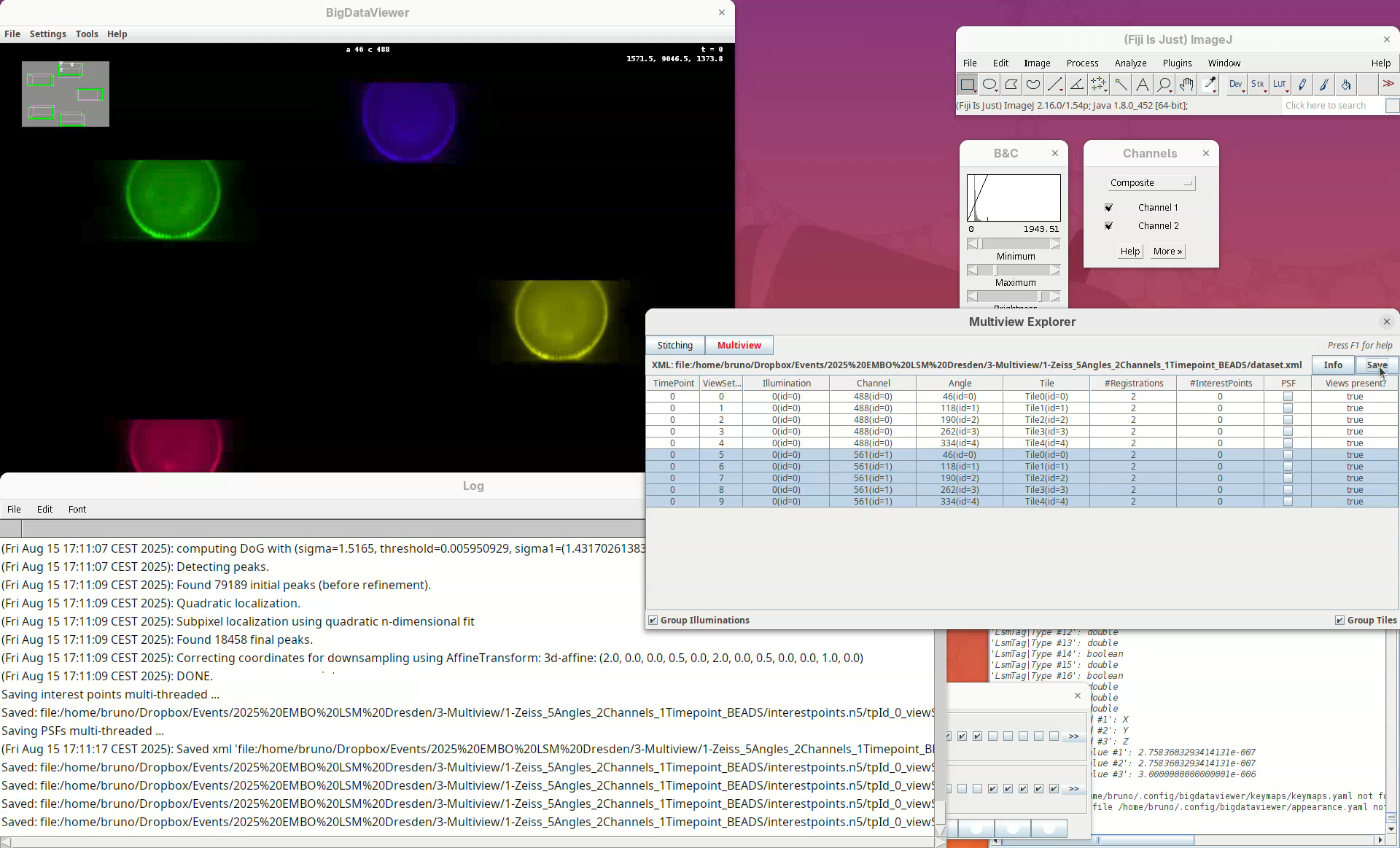The image size is (1400, 848).
Task: Select the Freehand selection tool
Action: [x=1033, y=85]
